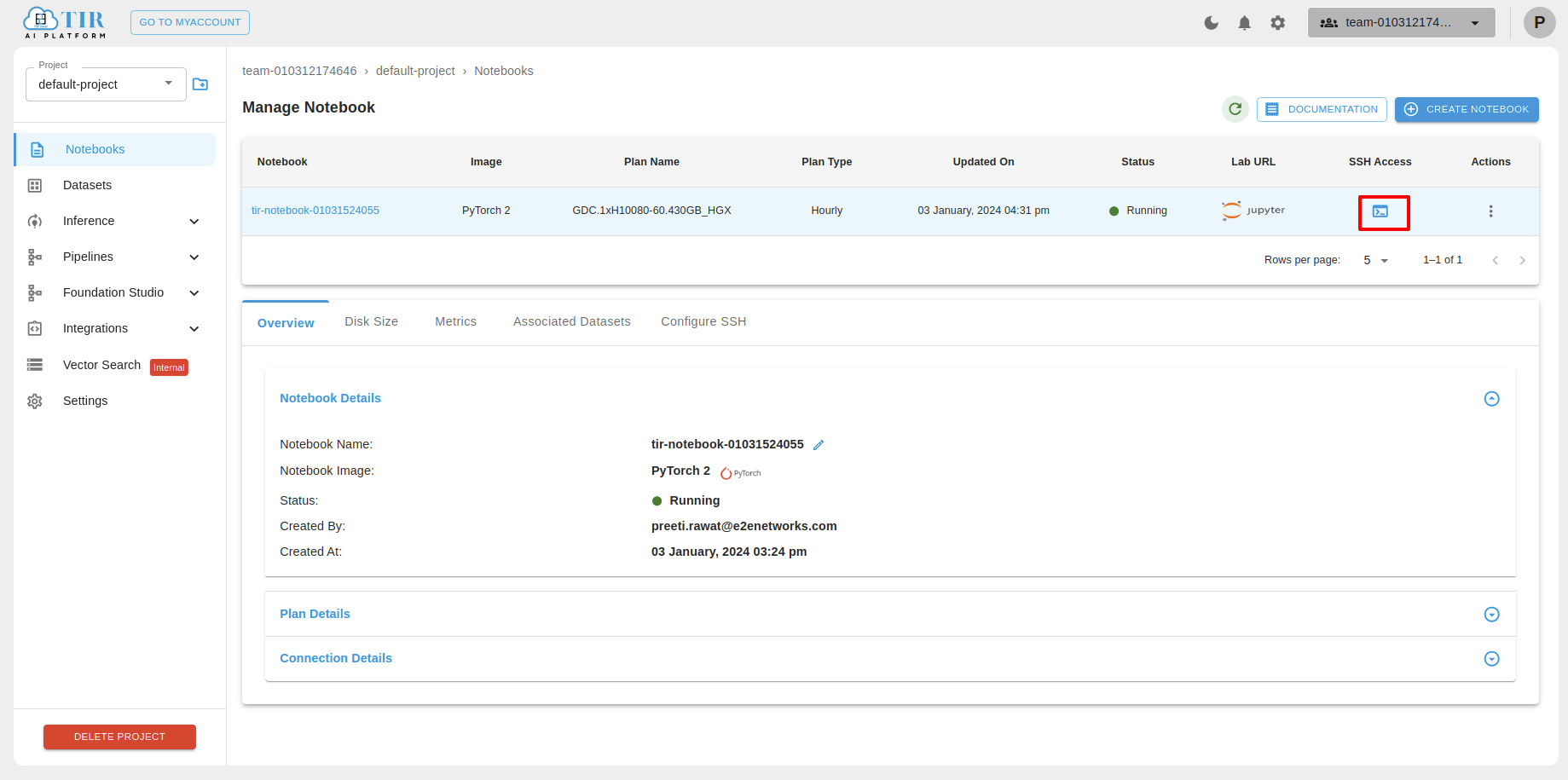Click the creator email preeti.rawat@e2enetworks.com
Screen dimensions: 1568x780
743,526
